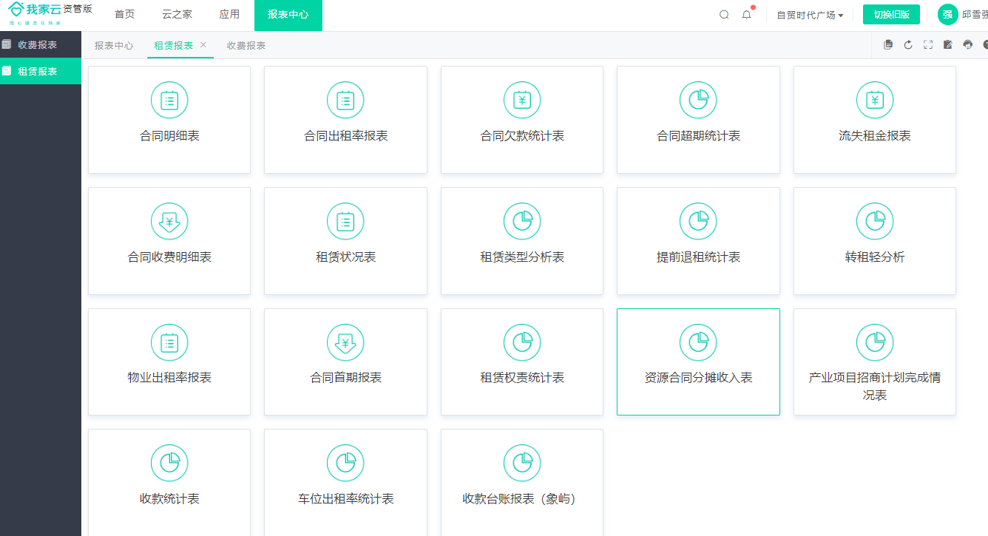This screenshot has height=536, width=988.
Task: Close the 租赁报表 tab
Action: 203,45
